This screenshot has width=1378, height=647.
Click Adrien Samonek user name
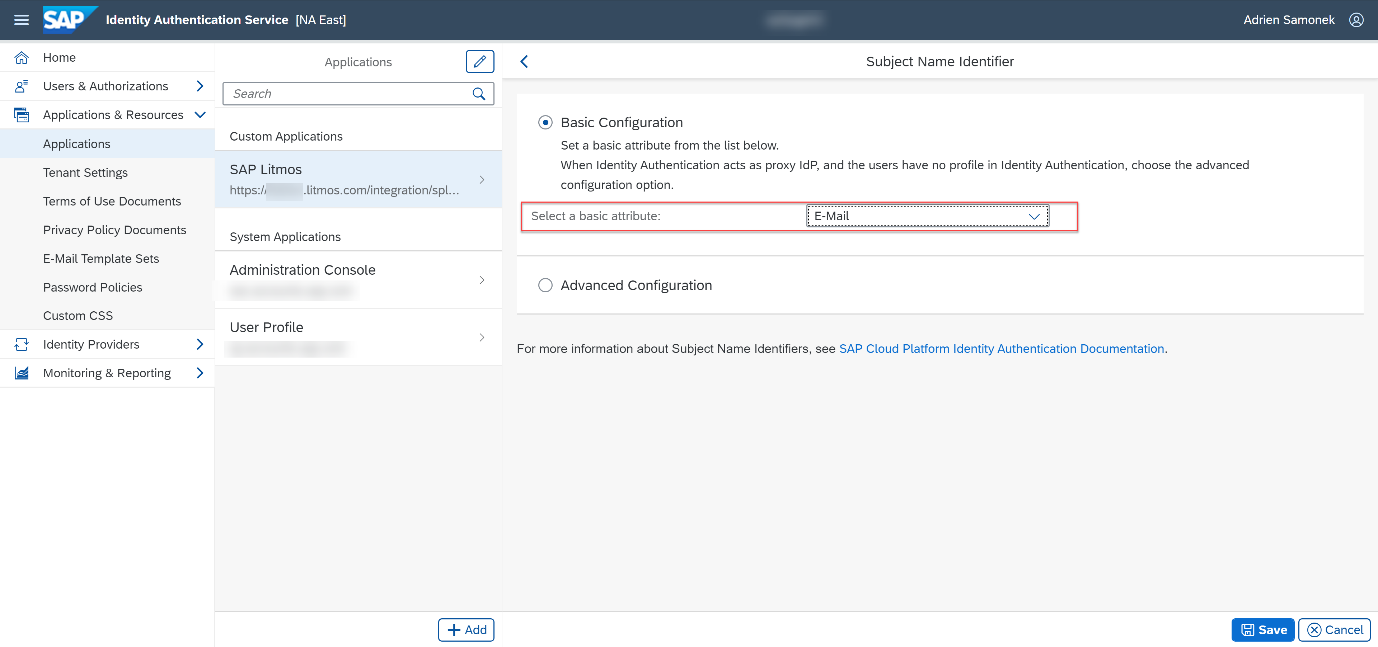(1289, 20)
